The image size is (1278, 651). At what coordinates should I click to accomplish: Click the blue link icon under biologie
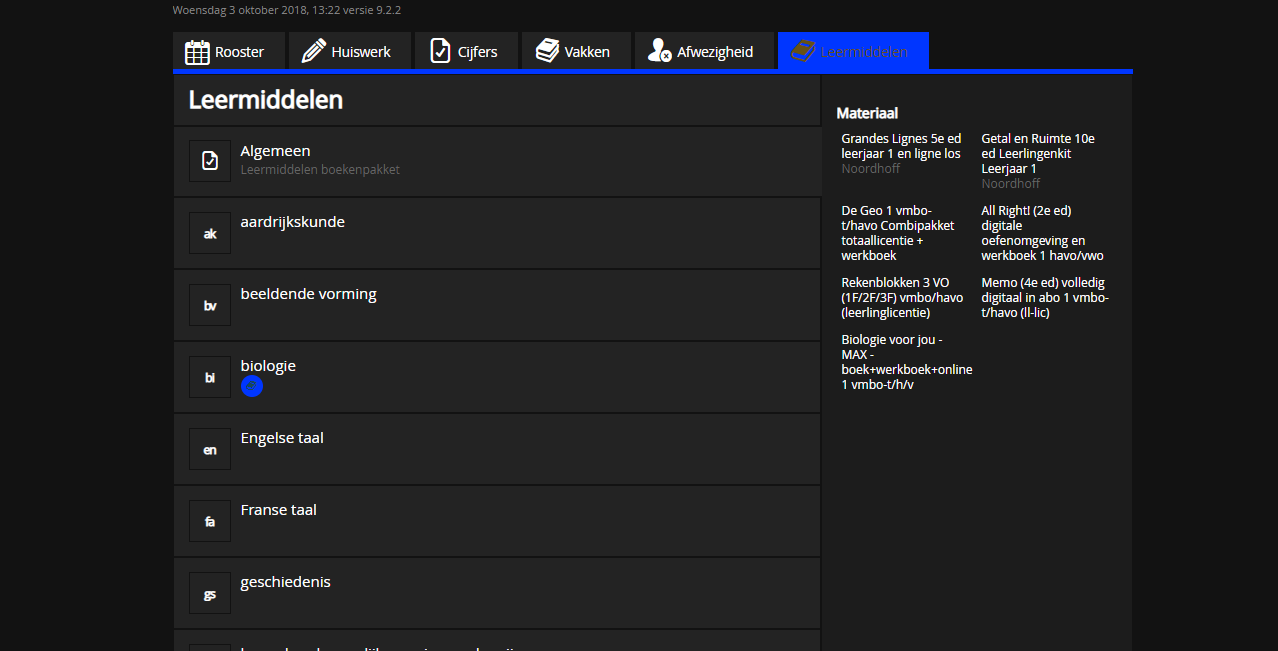252,386
